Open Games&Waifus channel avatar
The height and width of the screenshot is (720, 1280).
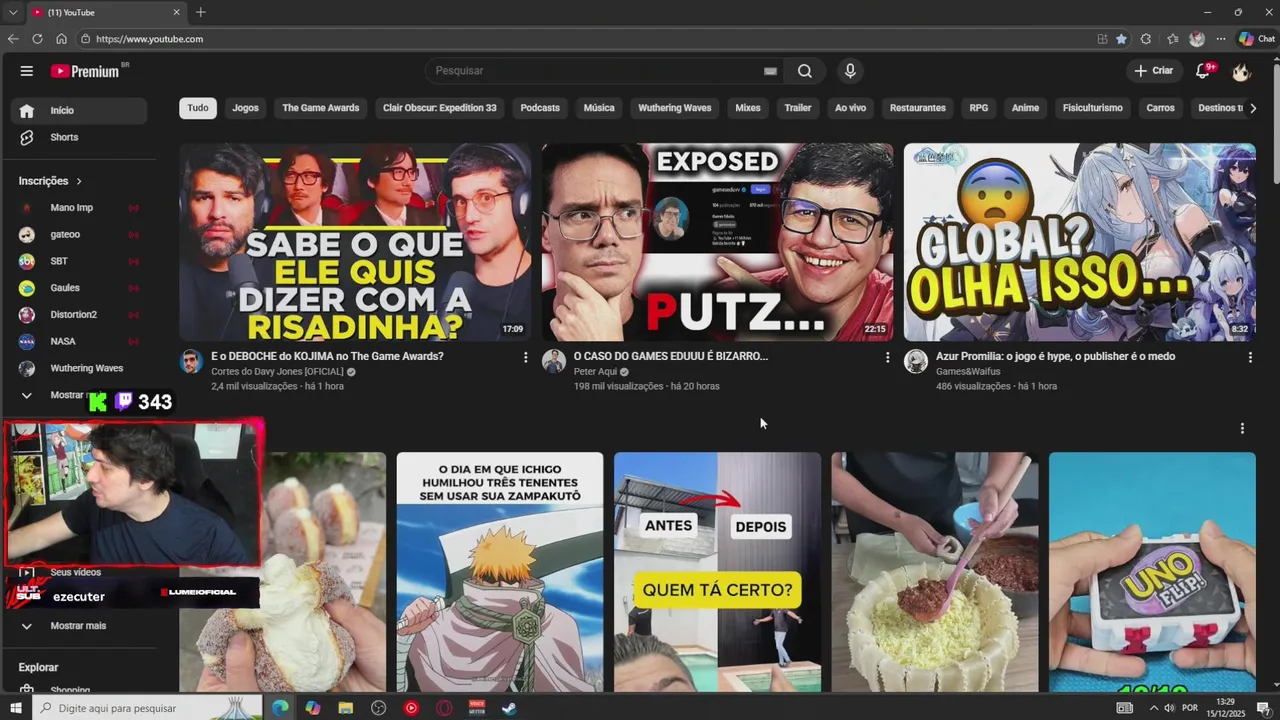pos(916,362)
